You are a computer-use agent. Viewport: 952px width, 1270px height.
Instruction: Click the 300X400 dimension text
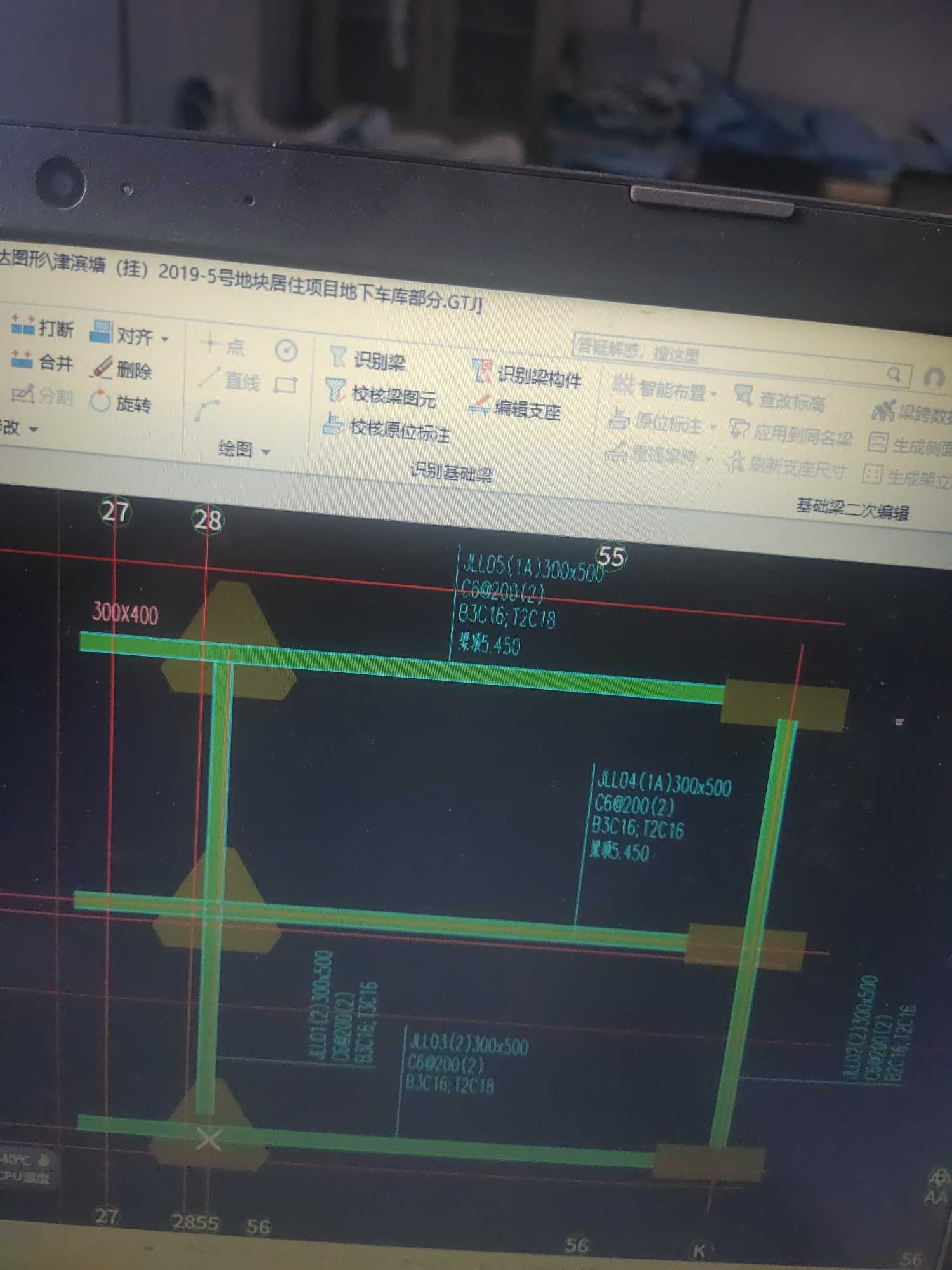click(x=125, y=613)
